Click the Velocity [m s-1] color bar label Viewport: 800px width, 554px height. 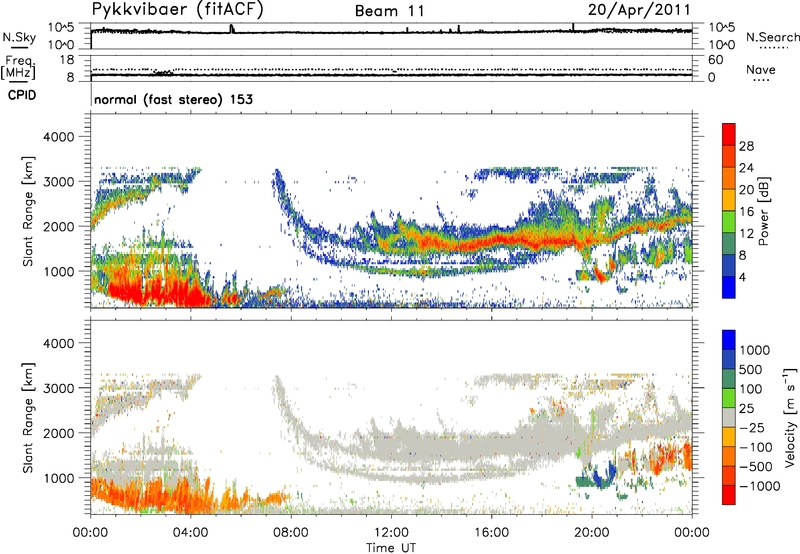pyautogui.click(x=790, y=417)
